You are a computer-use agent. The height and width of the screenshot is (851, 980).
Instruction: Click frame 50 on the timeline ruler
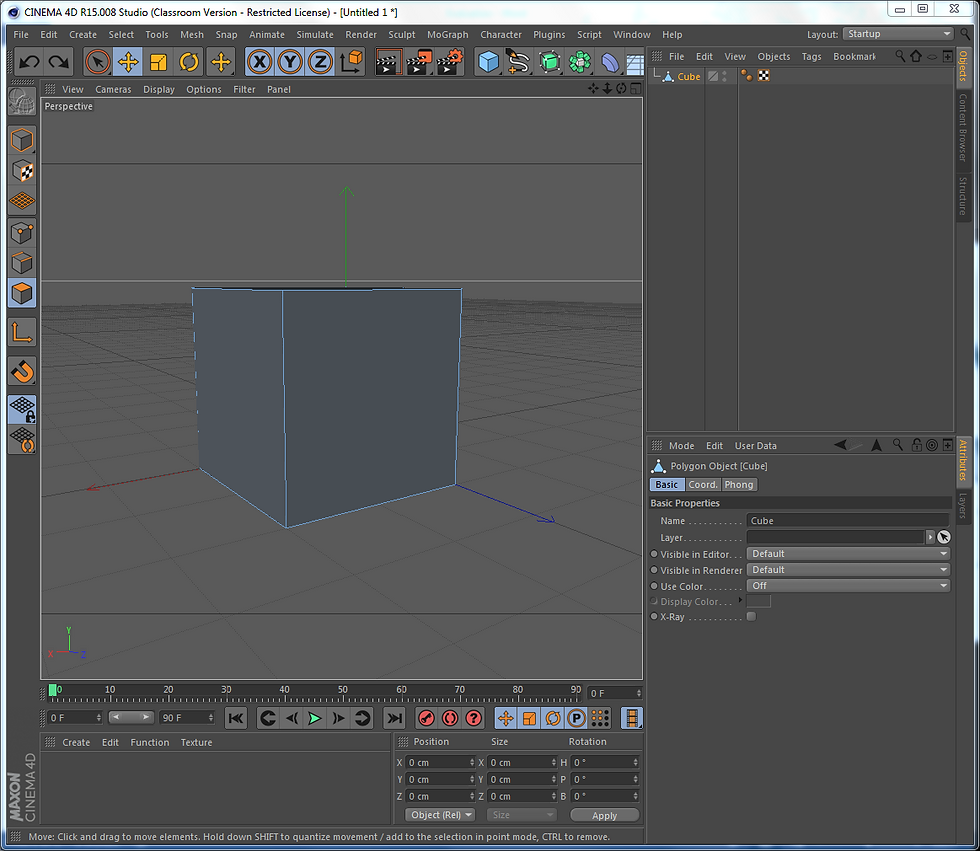point(342,690)
